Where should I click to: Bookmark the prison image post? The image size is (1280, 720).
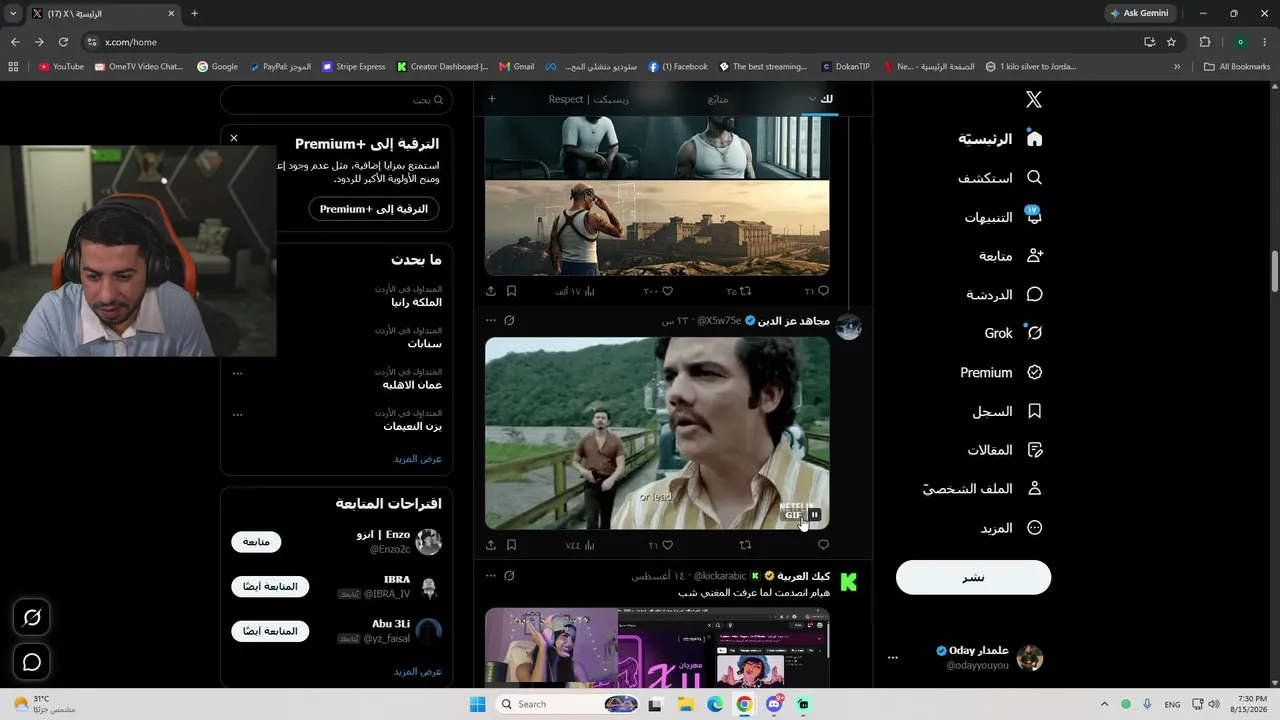(x=511, y=291)
